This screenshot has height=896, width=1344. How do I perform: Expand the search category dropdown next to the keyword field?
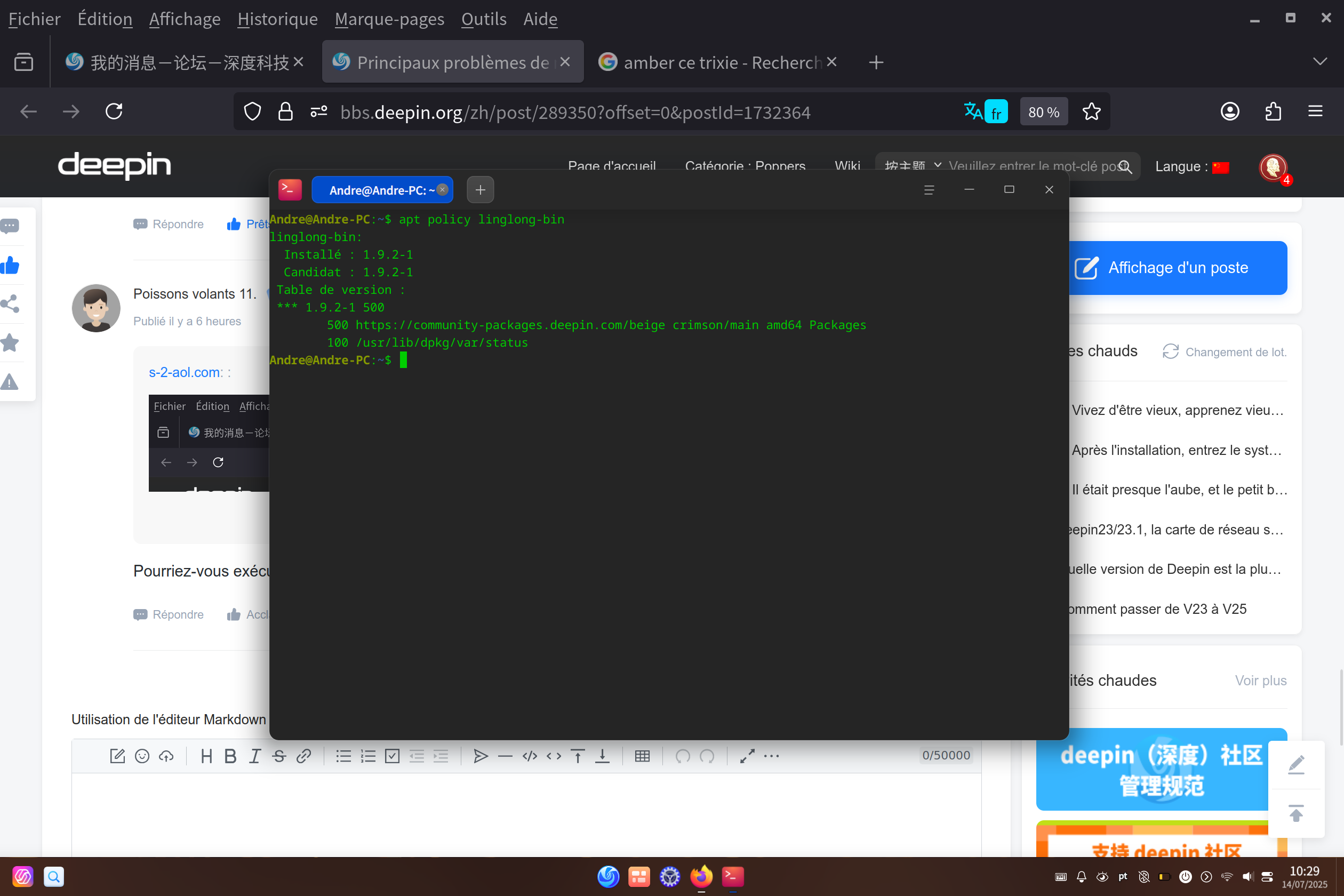pos(913,166)
